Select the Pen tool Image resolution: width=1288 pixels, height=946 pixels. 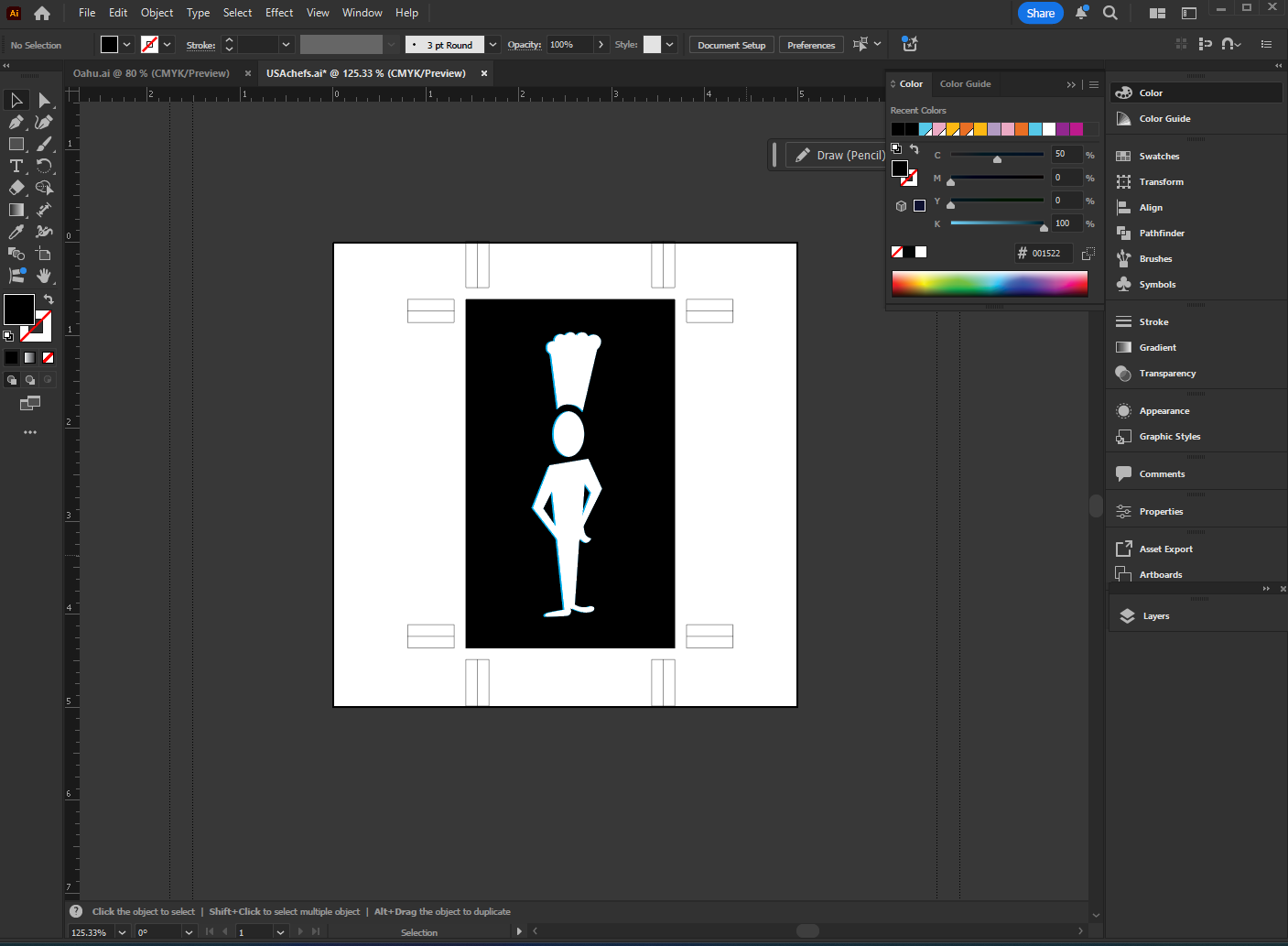16,122
